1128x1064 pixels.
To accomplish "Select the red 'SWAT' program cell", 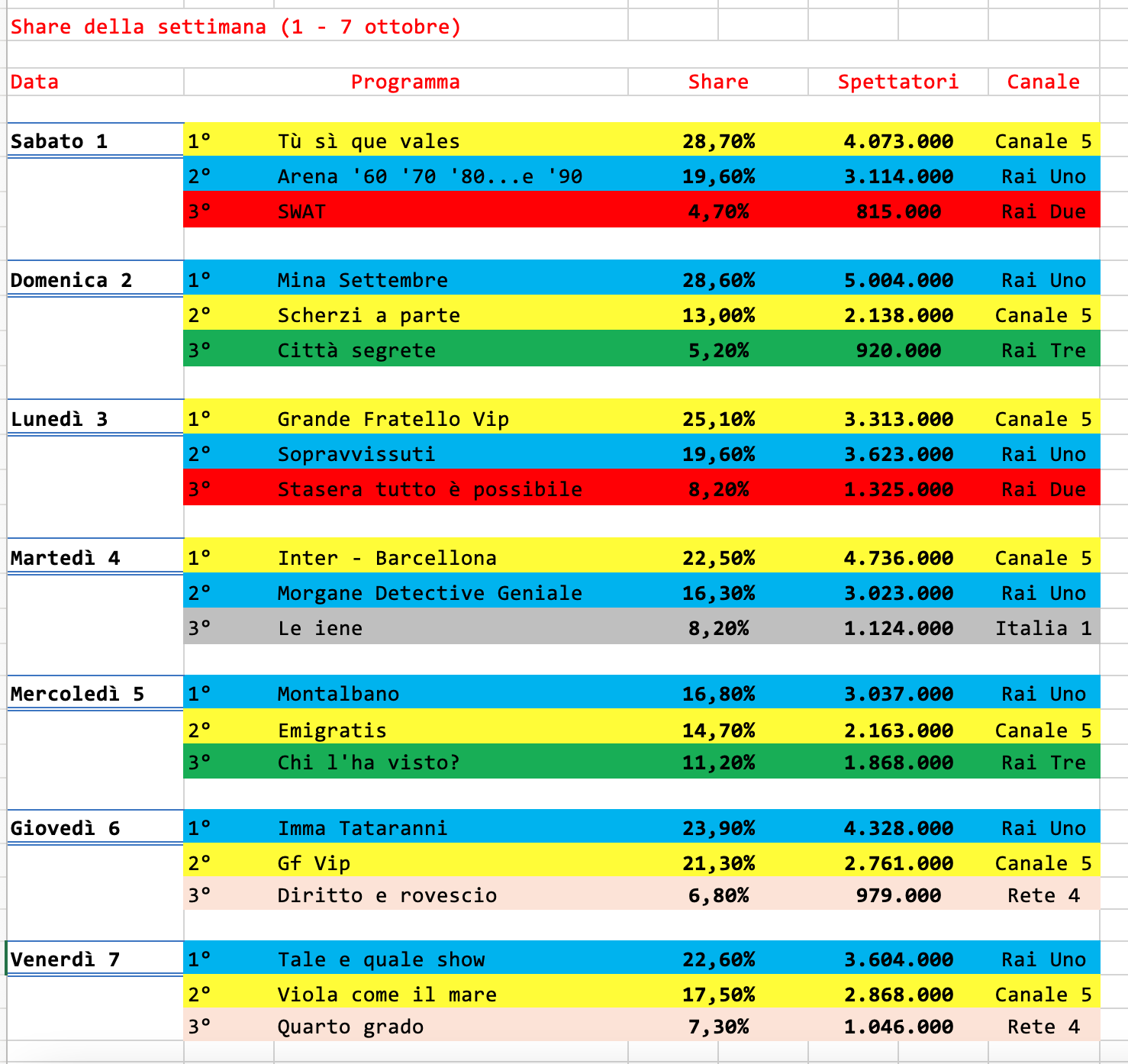I will 302,211.
